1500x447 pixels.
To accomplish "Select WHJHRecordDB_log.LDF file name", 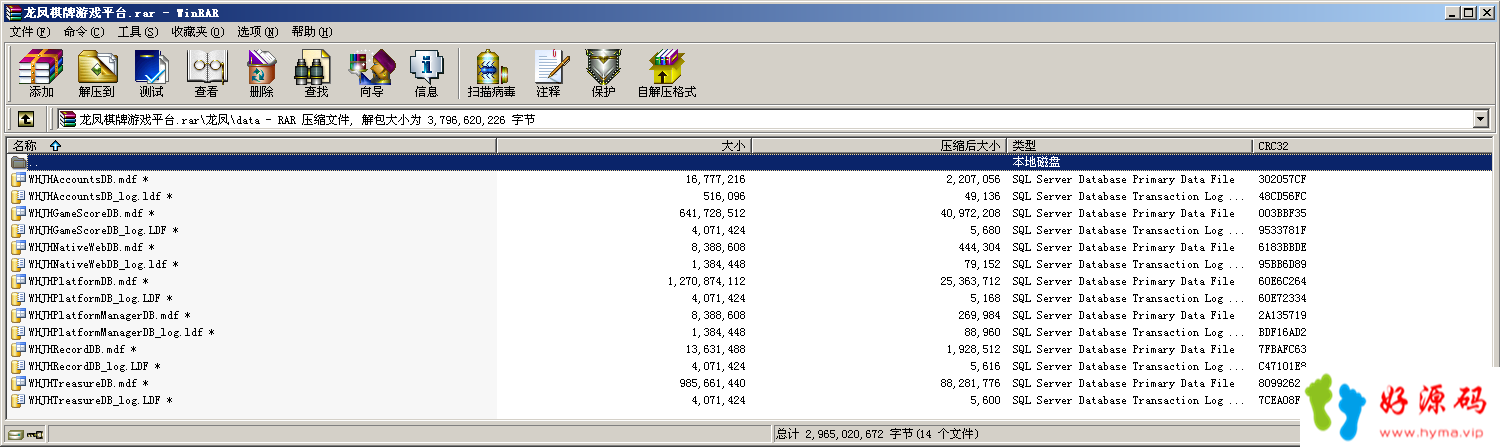I will tap(94, 367).
